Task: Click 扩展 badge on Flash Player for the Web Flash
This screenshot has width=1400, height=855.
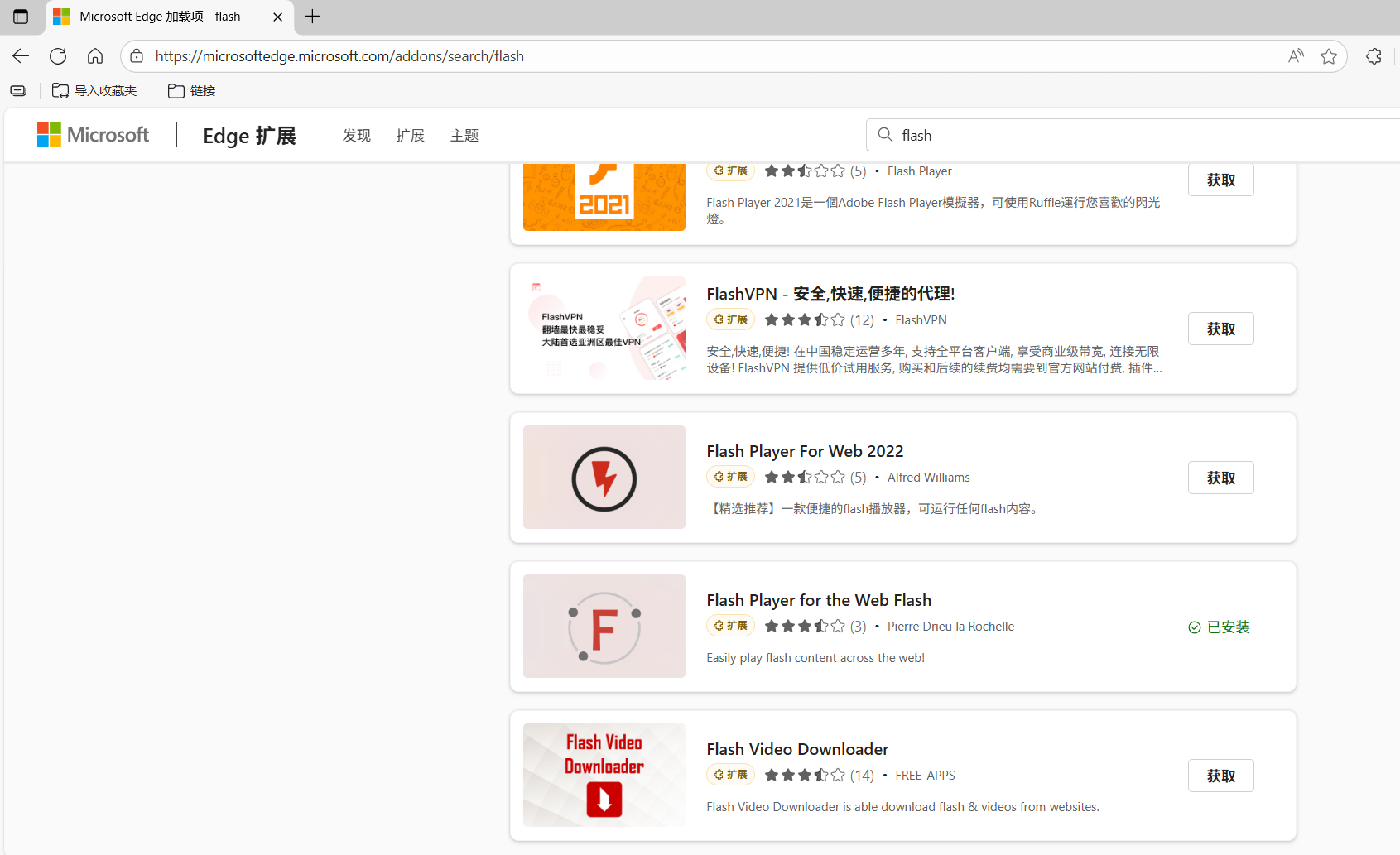Action: coord(730,626)
